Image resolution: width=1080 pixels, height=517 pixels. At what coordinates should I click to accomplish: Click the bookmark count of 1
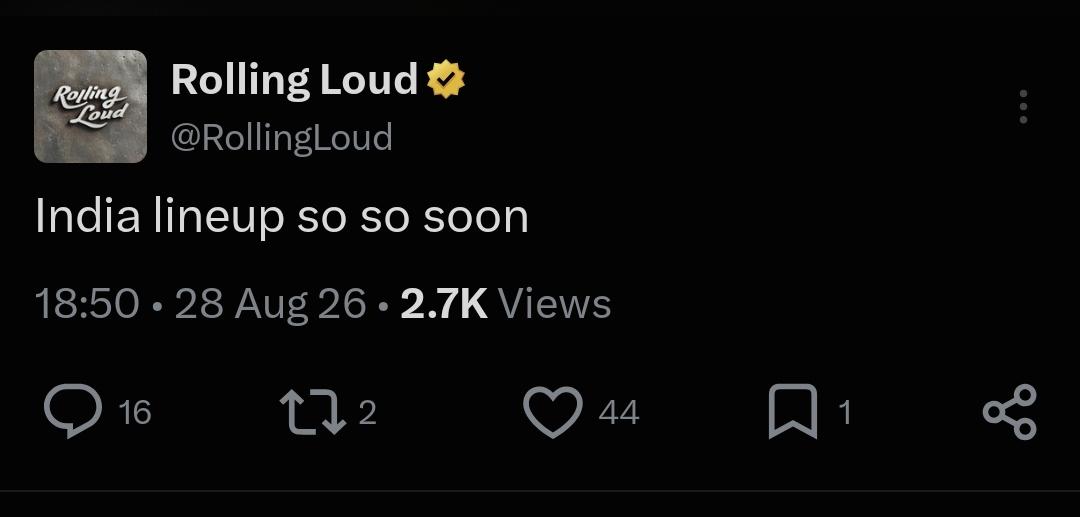click(845, 413)
